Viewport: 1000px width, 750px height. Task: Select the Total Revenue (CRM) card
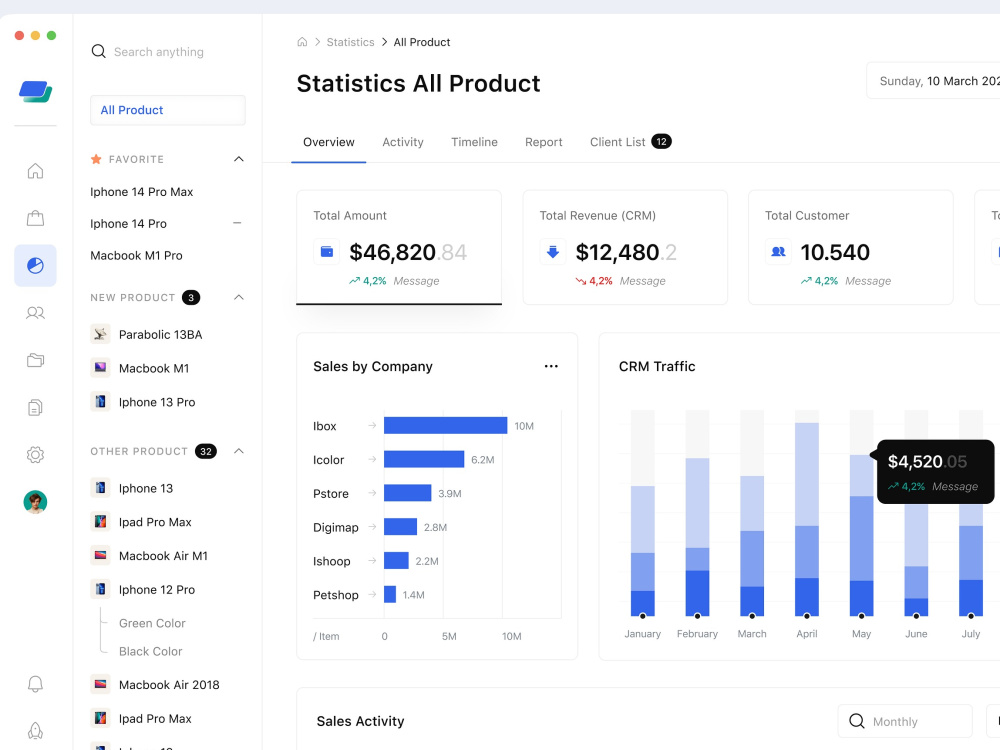point(625,247)
